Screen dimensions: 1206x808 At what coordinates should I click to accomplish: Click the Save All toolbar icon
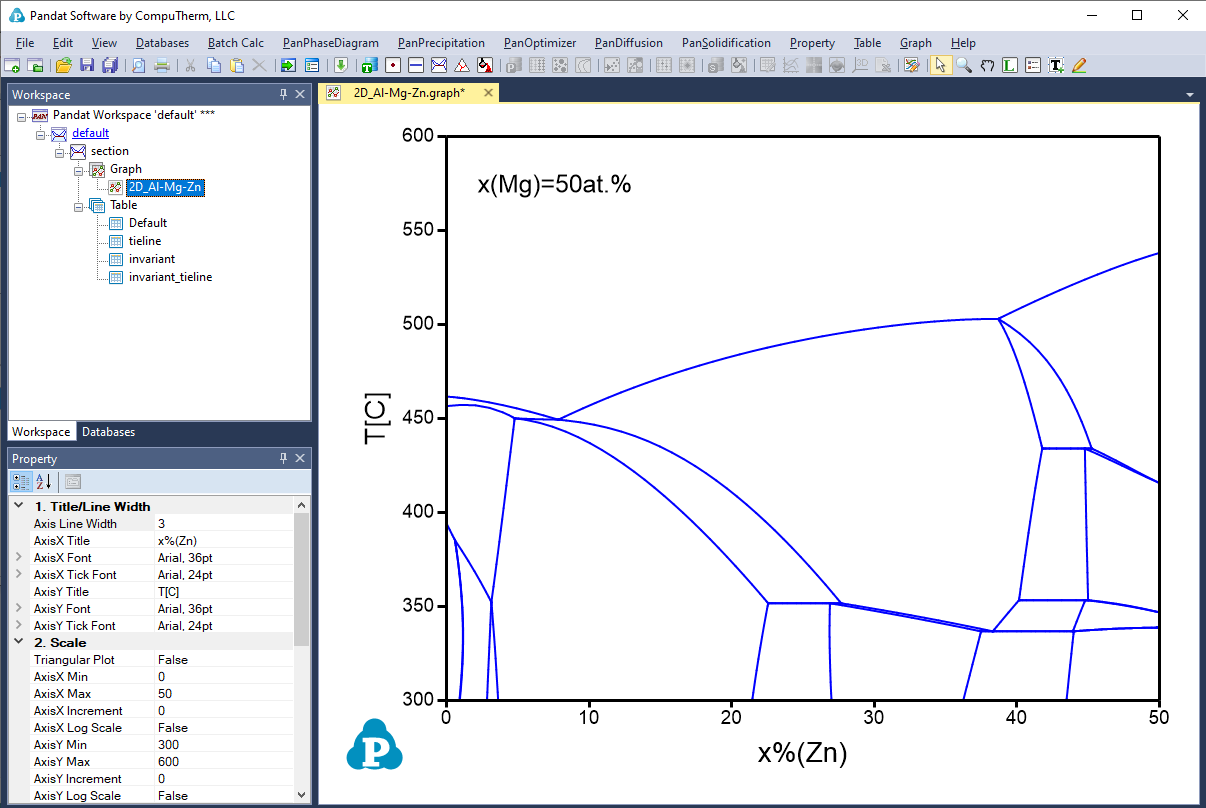(110, 66)
